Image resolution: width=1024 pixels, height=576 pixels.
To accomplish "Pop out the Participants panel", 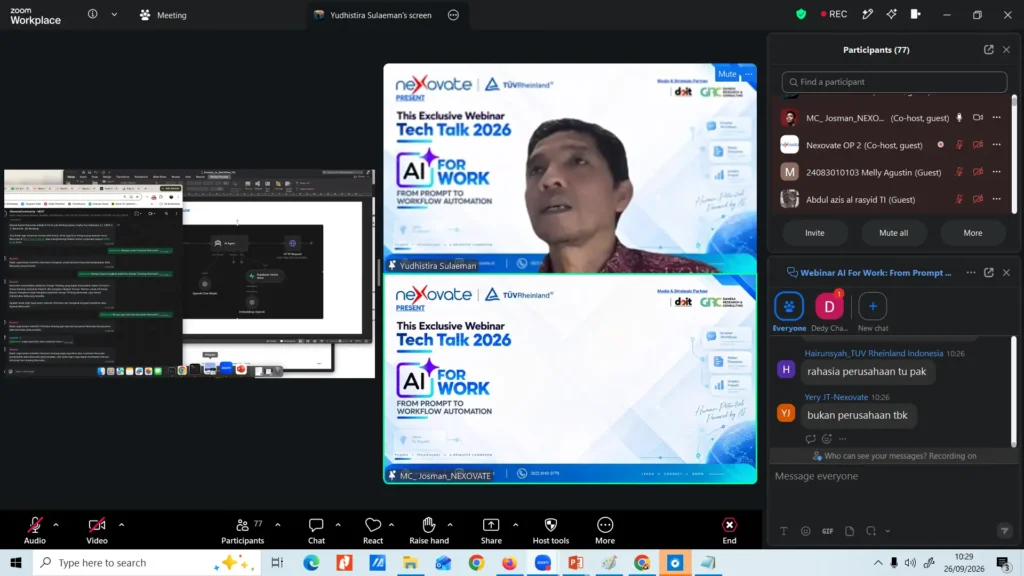I will click(989, 50).
